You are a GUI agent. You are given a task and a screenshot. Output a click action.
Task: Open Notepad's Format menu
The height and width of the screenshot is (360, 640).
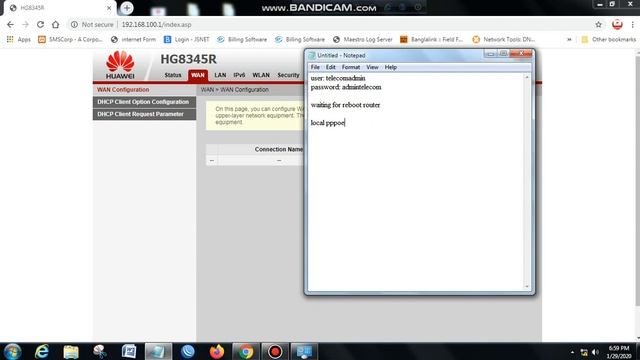(351, 67)
